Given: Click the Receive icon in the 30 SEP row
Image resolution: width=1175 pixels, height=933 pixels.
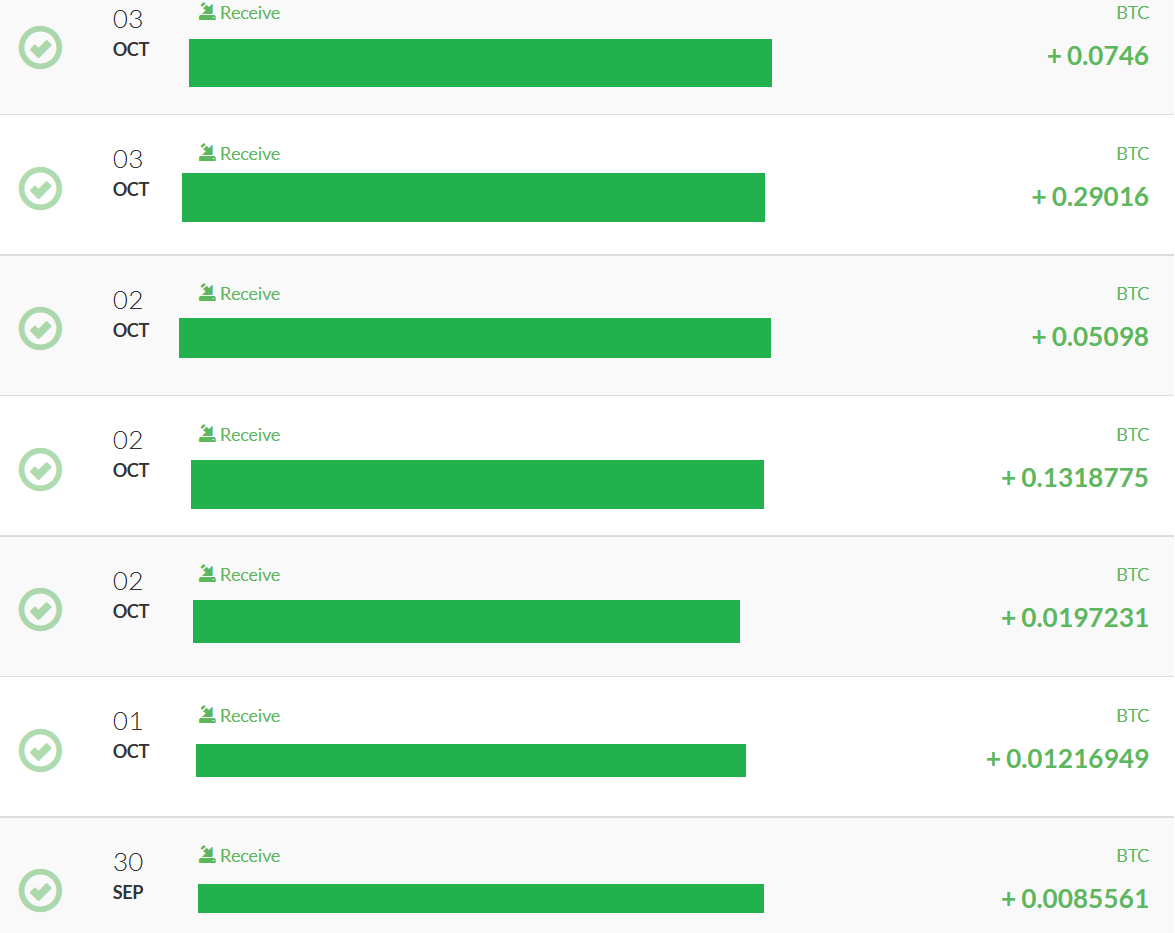Looking at the screenshot, I should click(x=207, y=854).
